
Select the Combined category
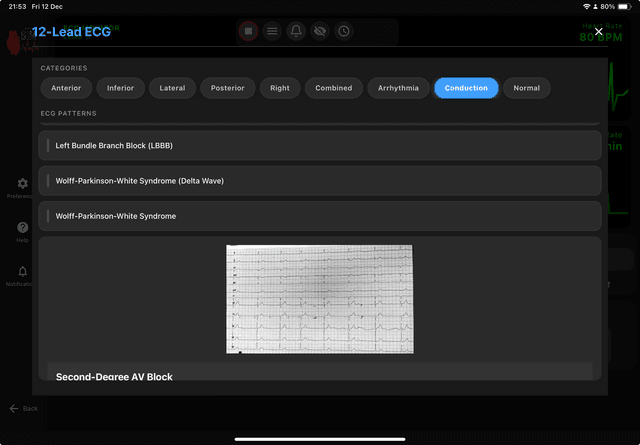point(334,88)
